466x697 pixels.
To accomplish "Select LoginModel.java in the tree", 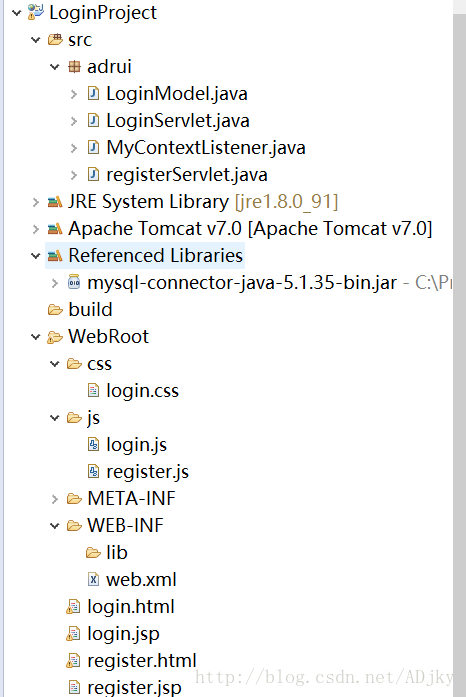I will point(177,94).
